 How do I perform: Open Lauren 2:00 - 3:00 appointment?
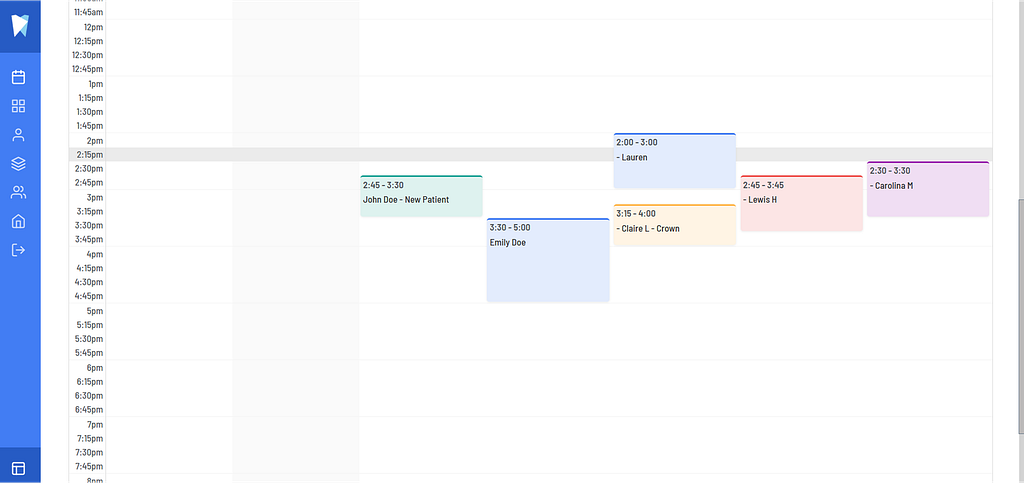pyautogui.click(x=675, y=161)
